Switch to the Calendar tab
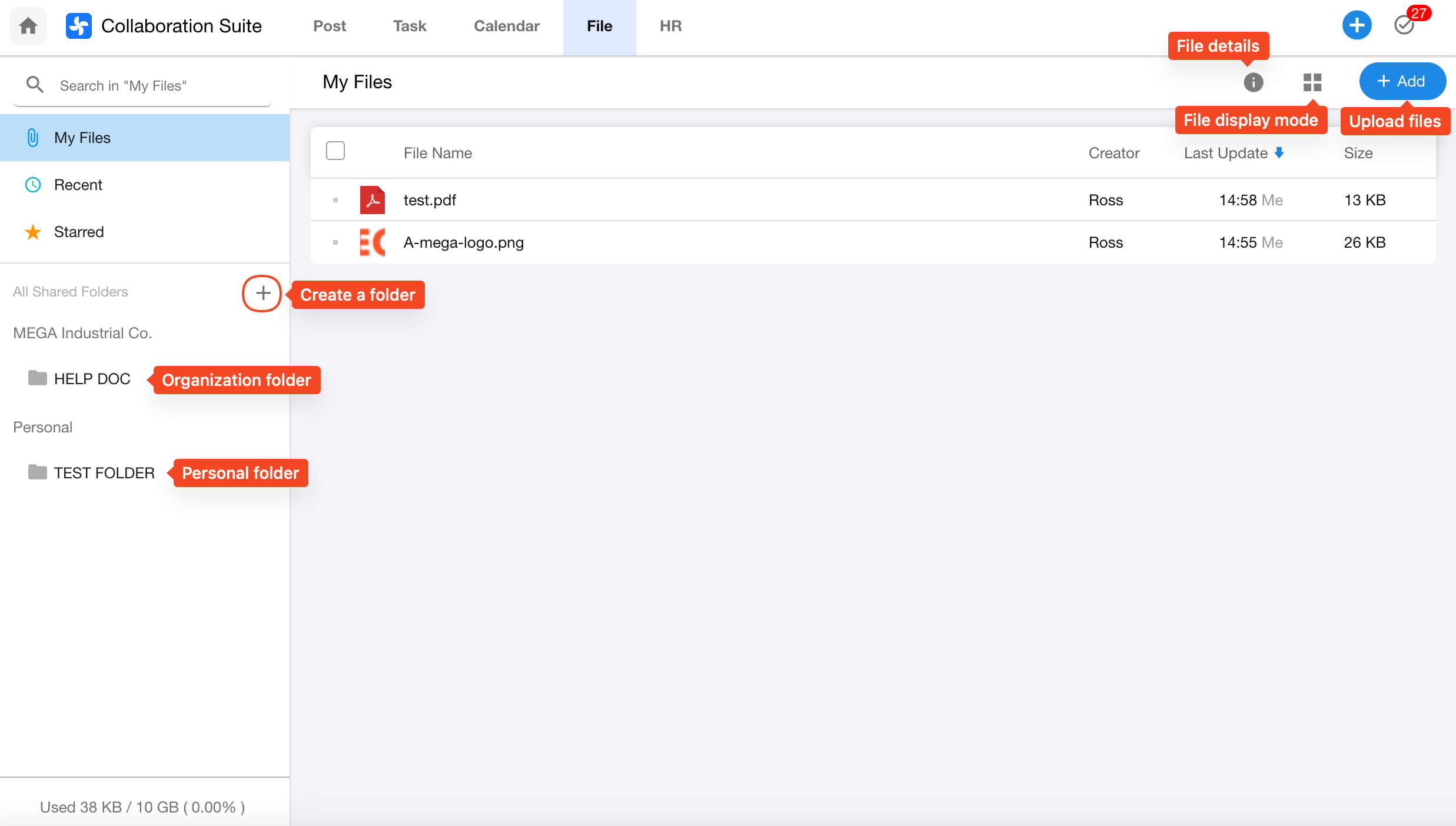 point(506,26)
